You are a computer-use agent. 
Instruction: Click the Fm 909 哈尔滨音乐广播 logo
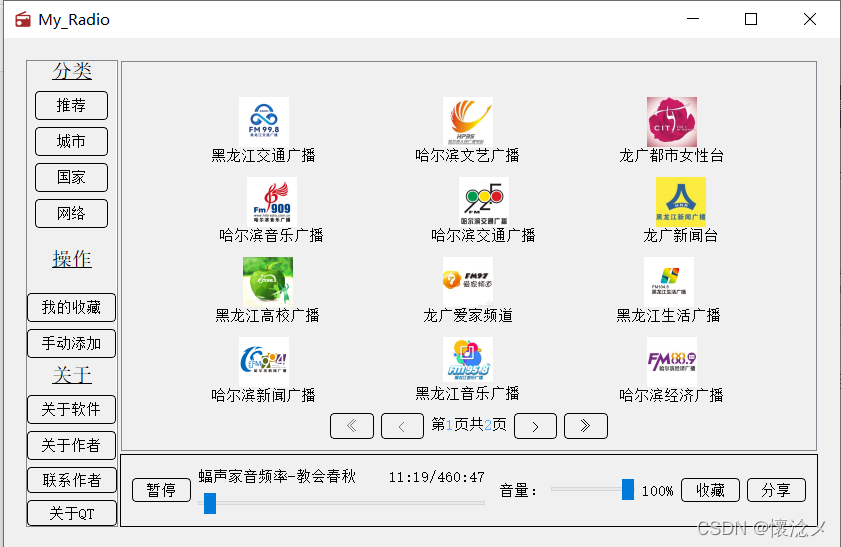pos(272,202)
